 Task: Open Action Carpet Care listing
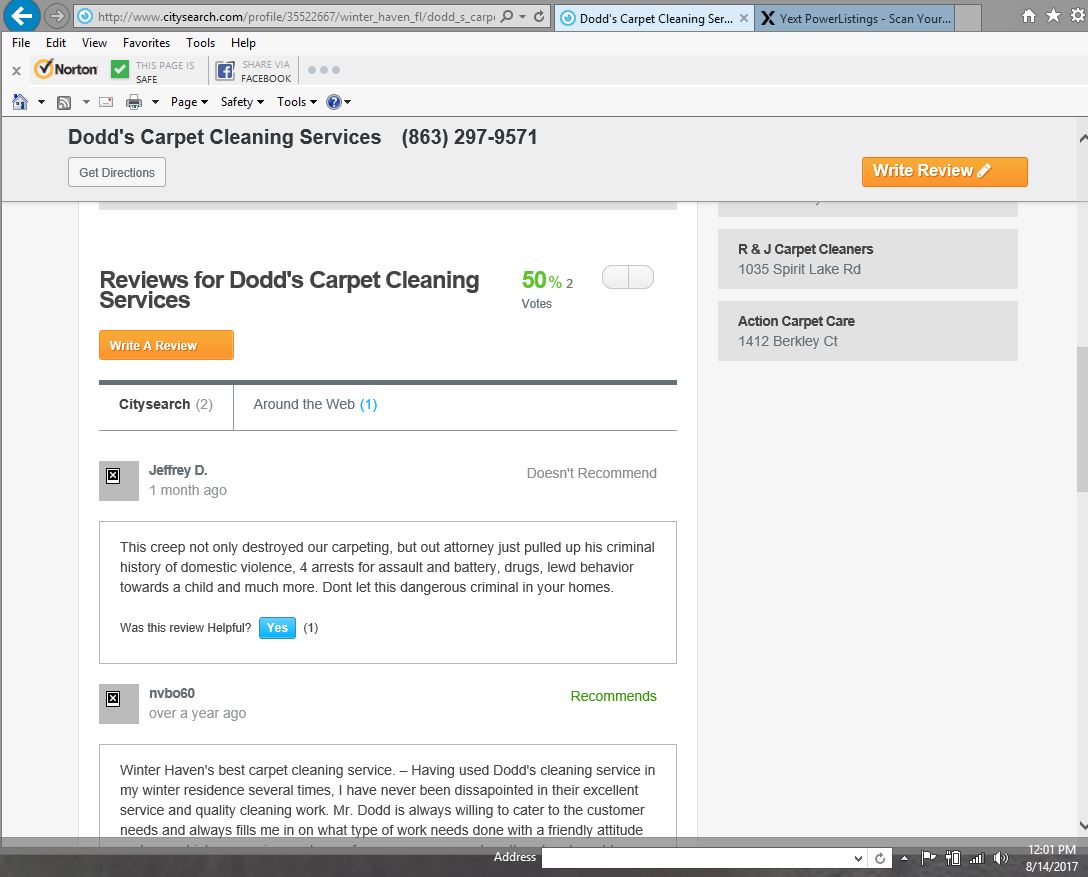tap(867, 331)
